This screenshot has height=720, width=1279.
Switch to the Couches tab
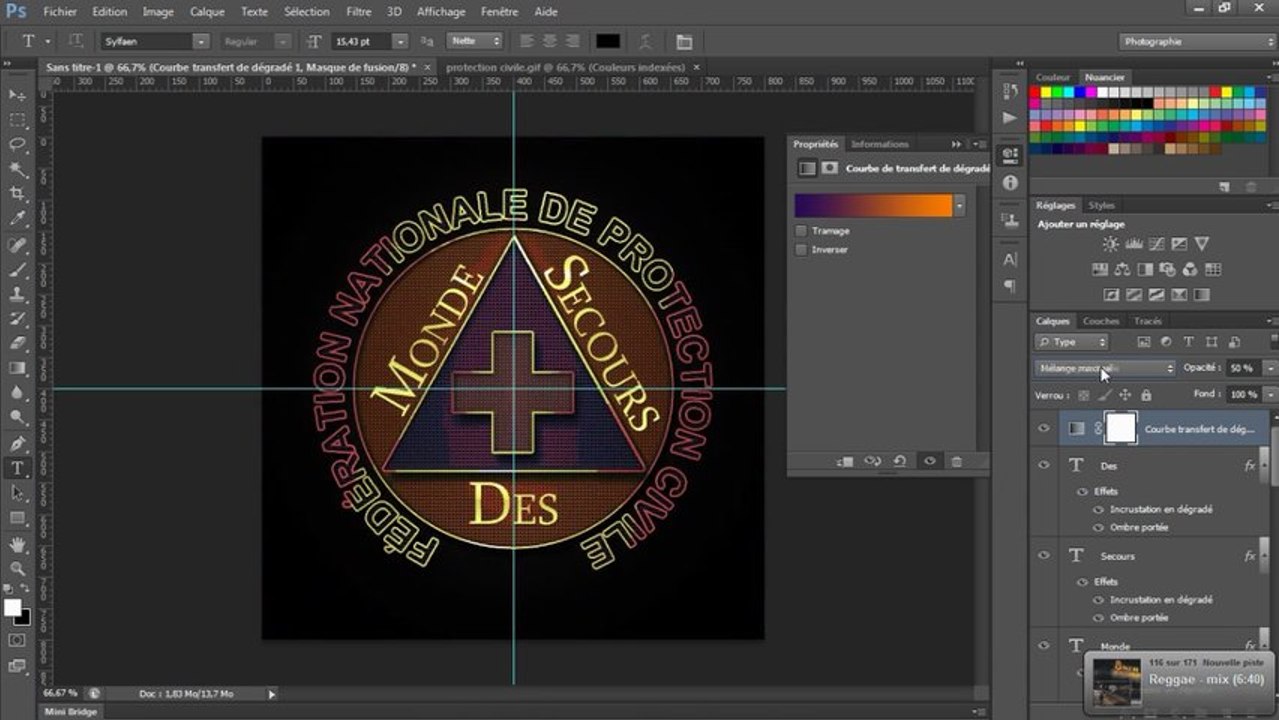pyautogui.click(x=1101, y=321)
